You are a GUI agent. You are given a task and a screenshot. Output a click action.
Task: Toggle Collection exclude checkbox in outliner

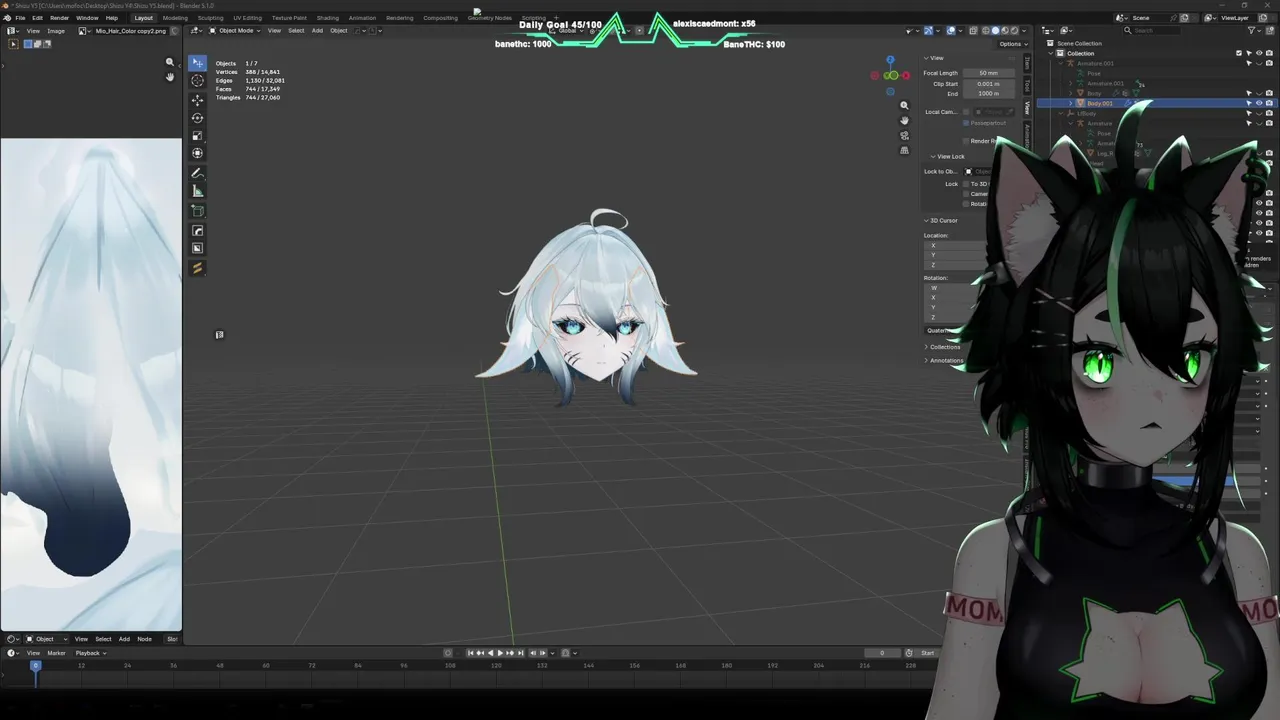click(x=1239, y=53)
